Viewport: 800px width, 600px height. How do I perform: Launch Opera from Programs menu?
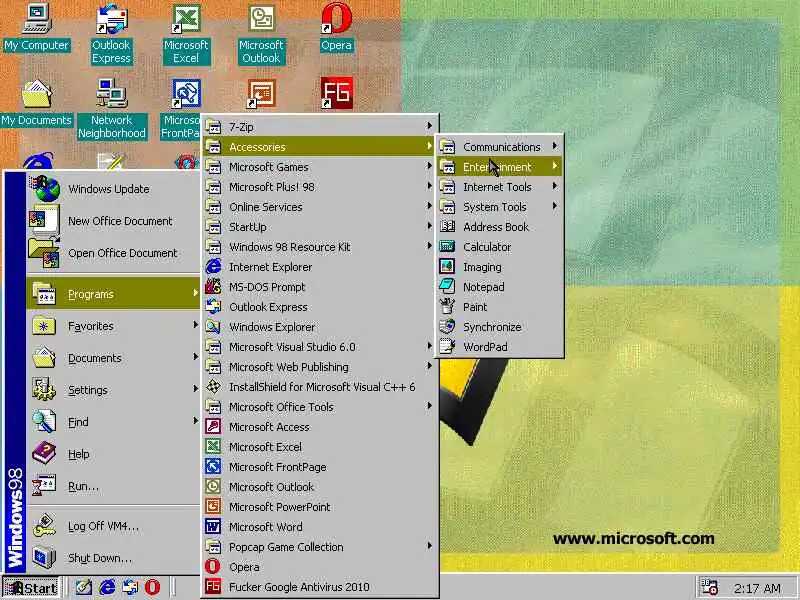[x=319, y=567]
